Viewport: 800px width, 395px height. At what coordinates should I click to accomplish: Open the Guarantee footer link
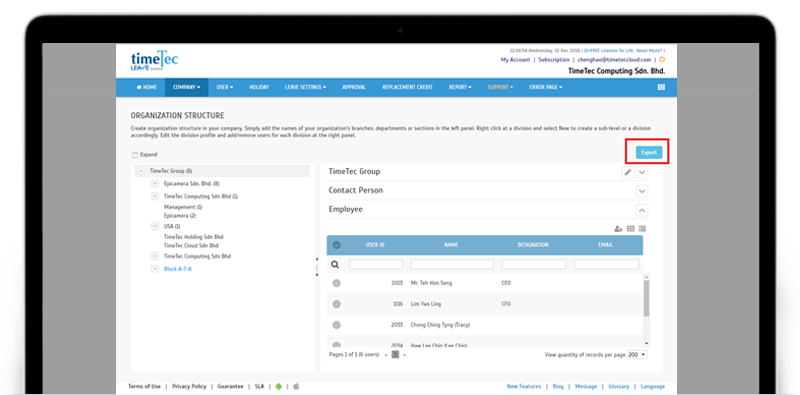point(230,386)
